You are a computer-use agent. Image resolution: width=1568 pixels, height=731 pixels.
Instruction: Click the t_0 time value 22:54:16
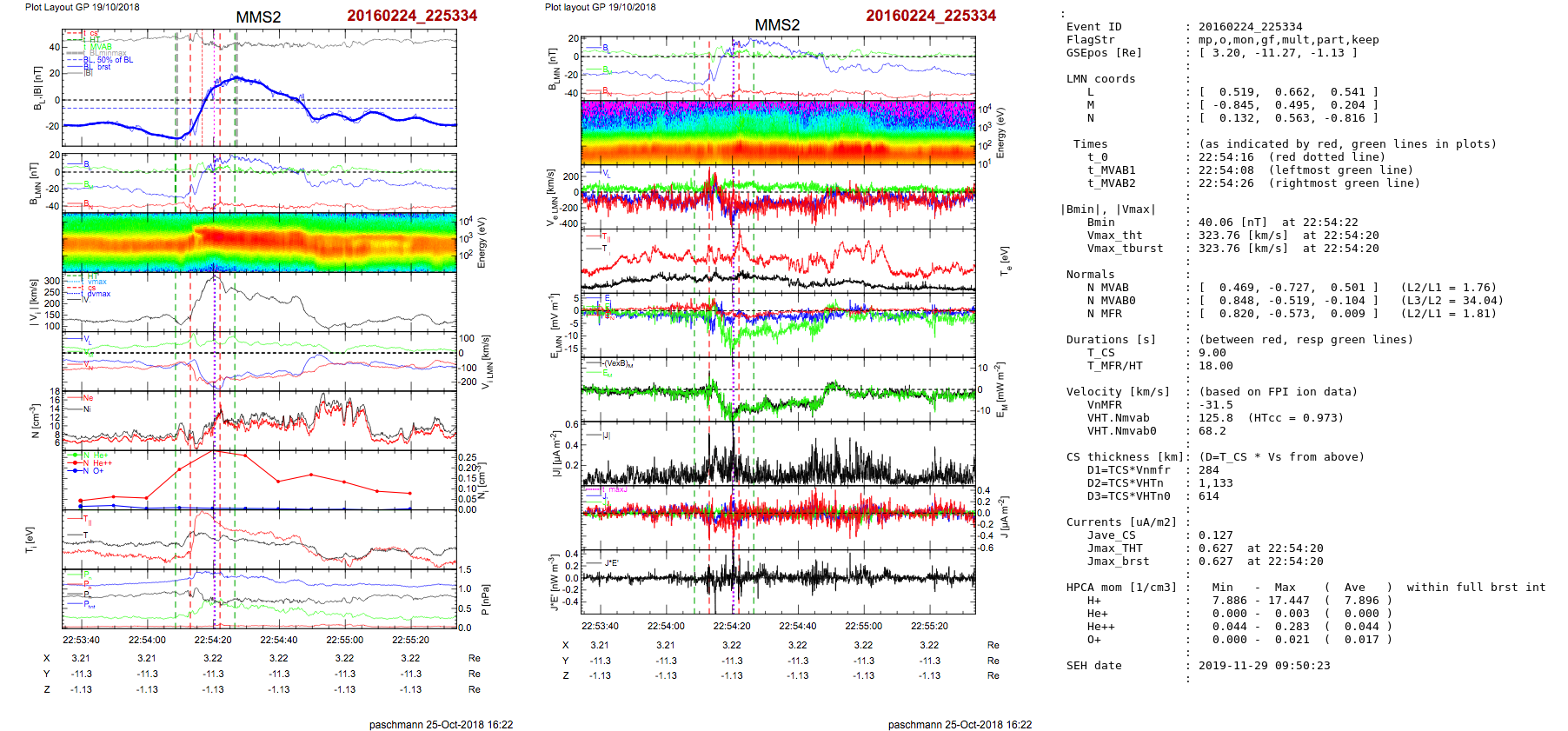1226,157
